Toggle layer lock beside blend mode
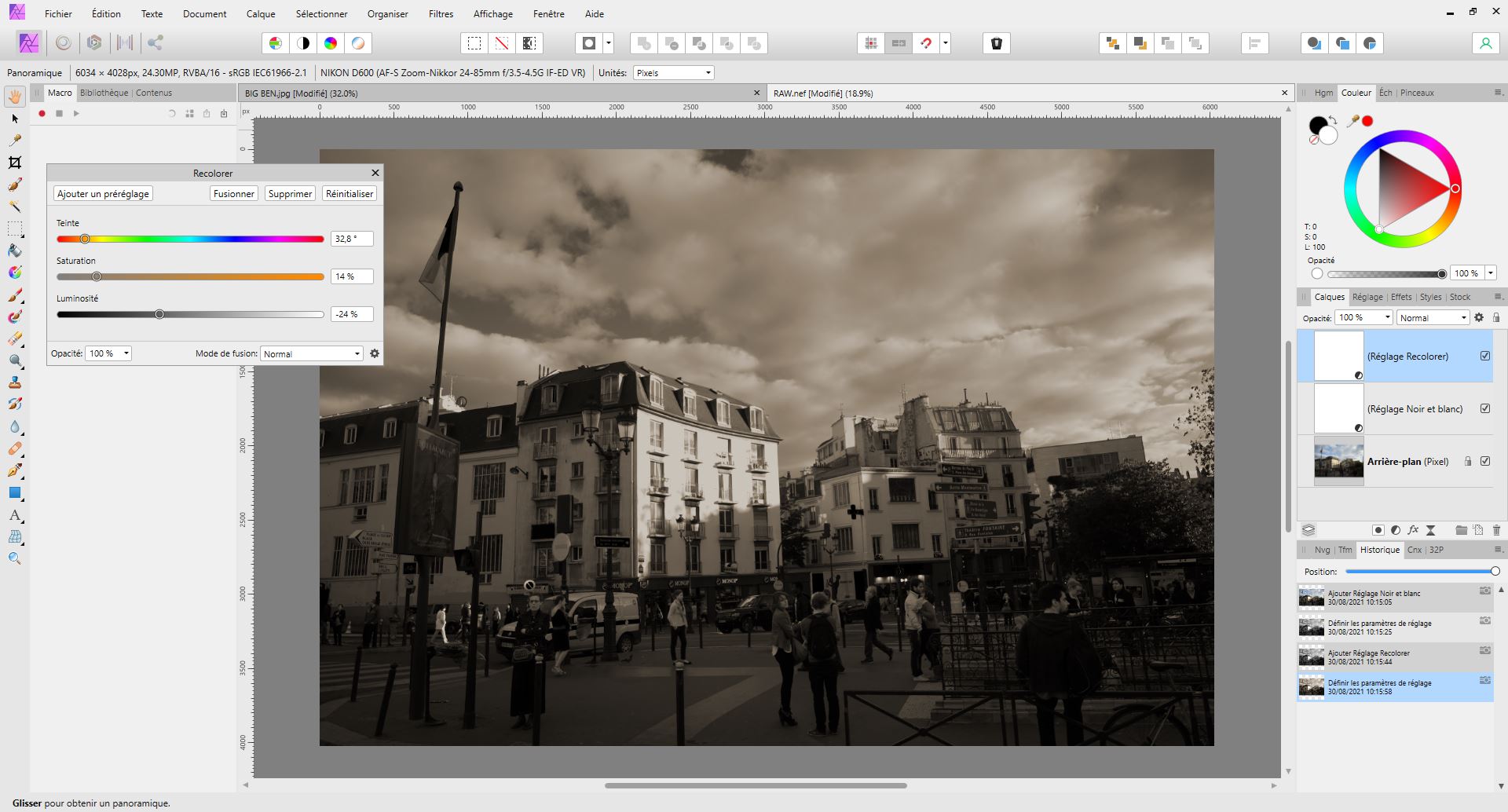 [x=1496, y=317]
